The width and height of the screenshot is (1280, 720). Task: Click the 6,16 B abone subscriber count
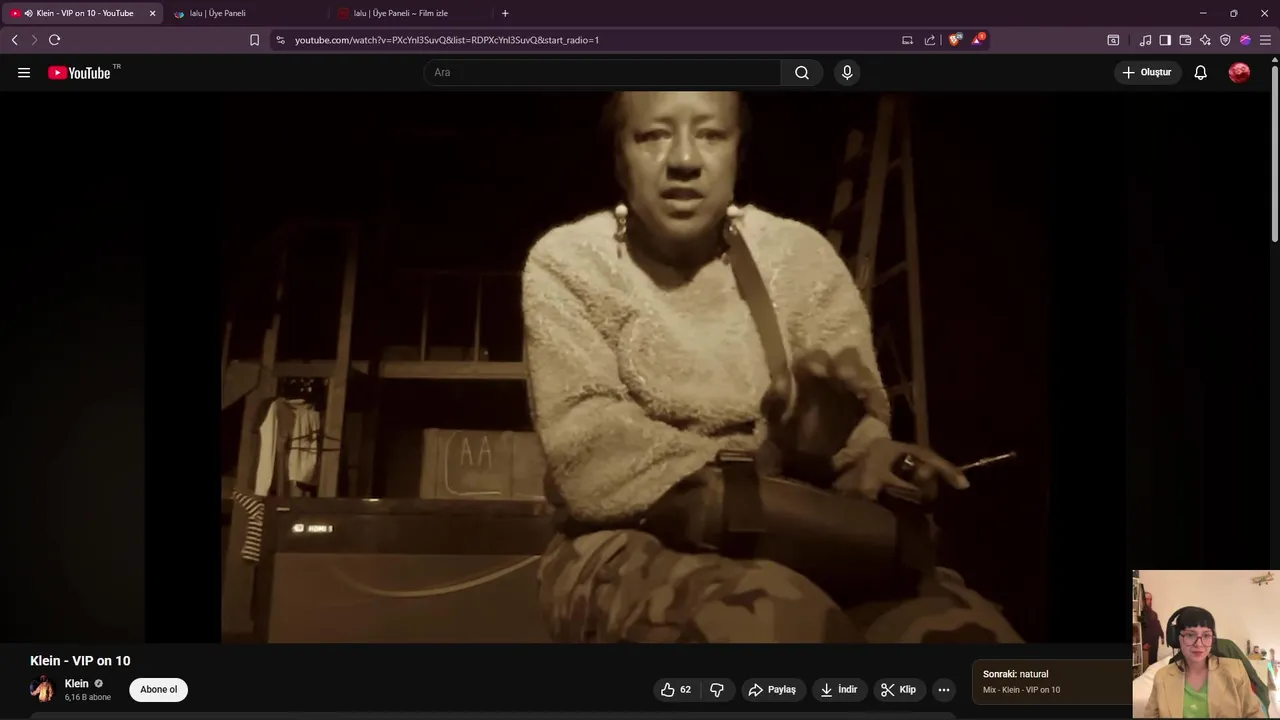point(88,697)
